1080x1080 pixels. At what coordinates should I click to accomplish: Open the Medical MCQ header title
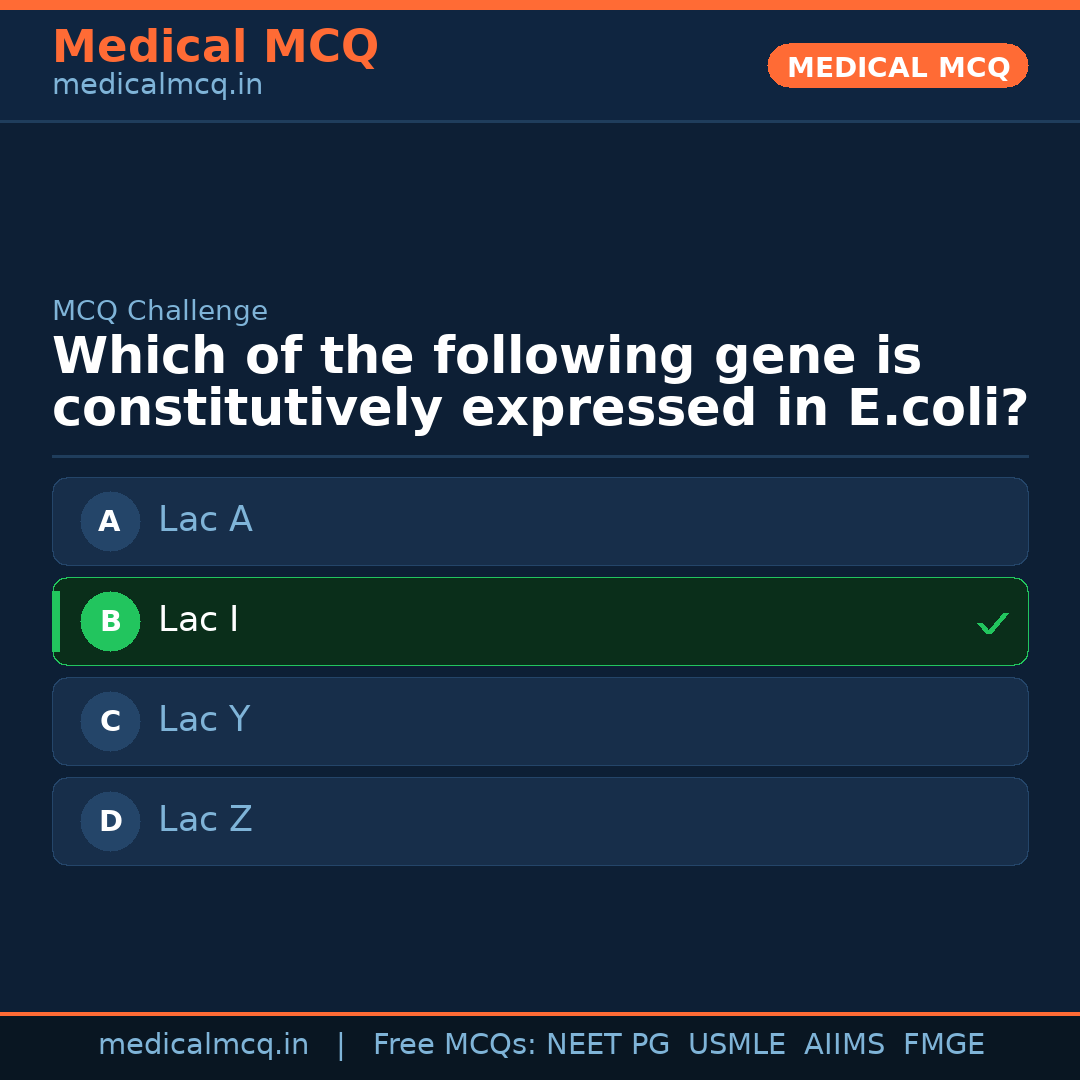click(215, 47)
